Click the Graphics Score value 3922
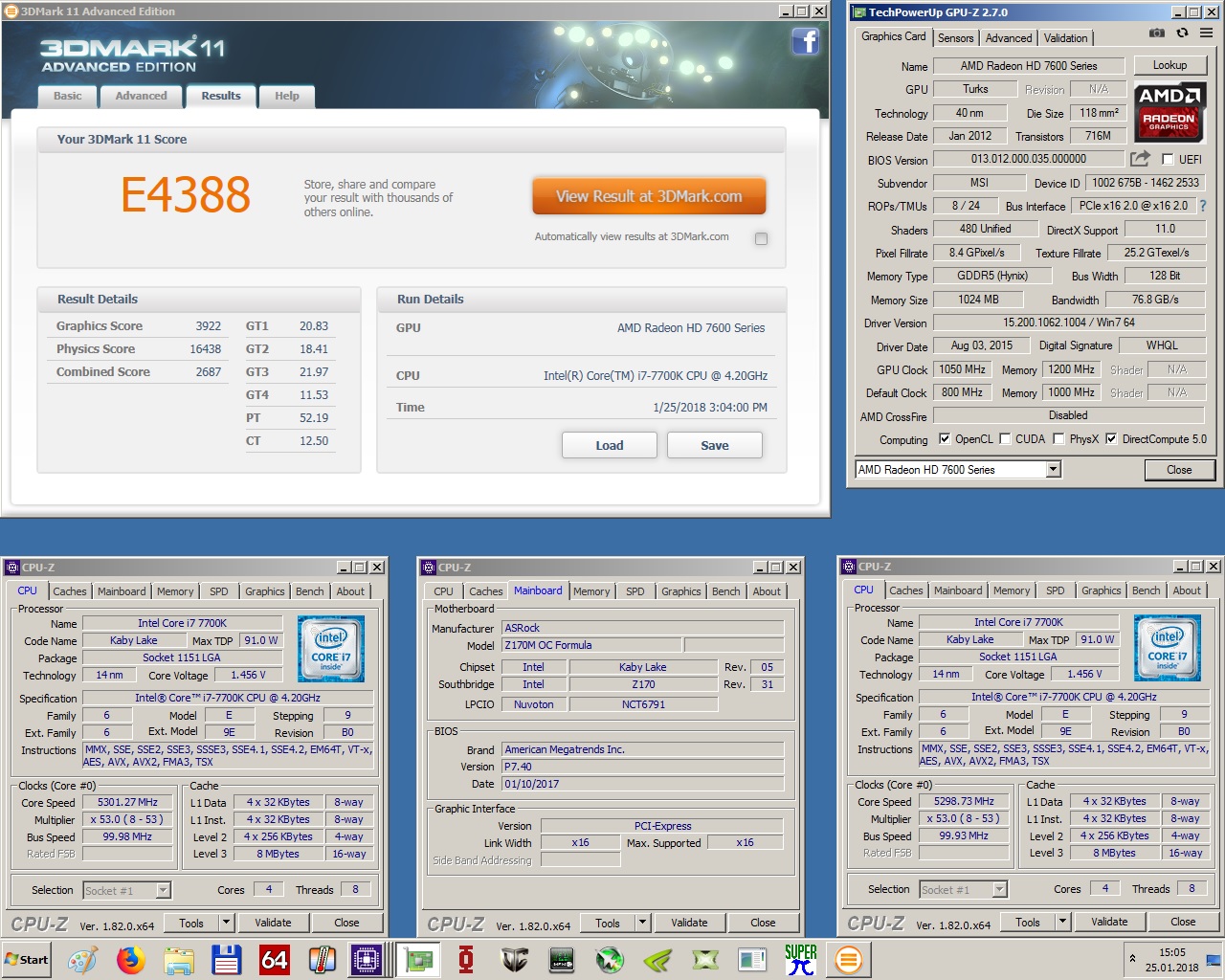Viewport: 1225px width, 980px height. (208, 325)
